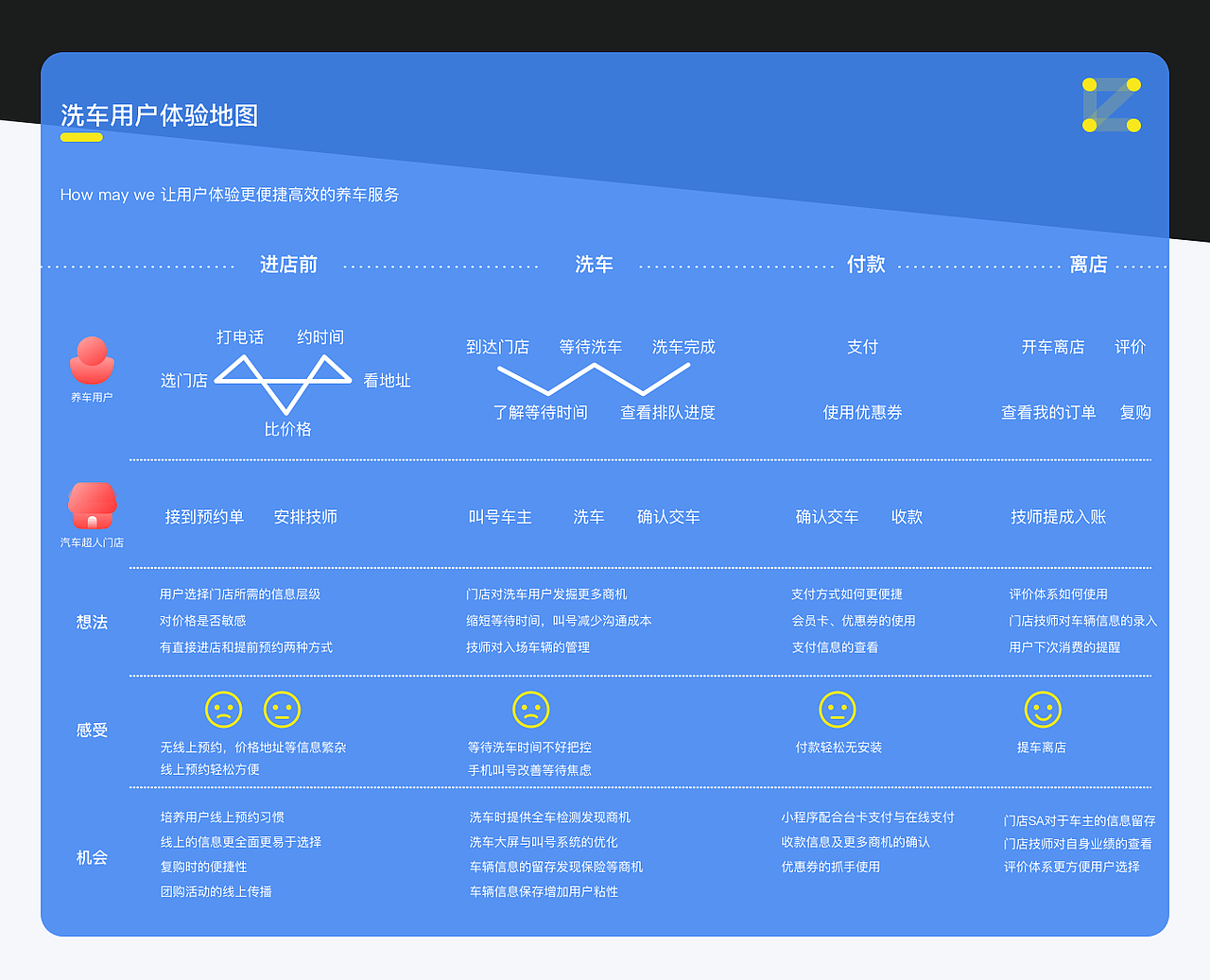Click 用户下次消费的提醒 text

pyautogui.click(x=1064, y=647)
